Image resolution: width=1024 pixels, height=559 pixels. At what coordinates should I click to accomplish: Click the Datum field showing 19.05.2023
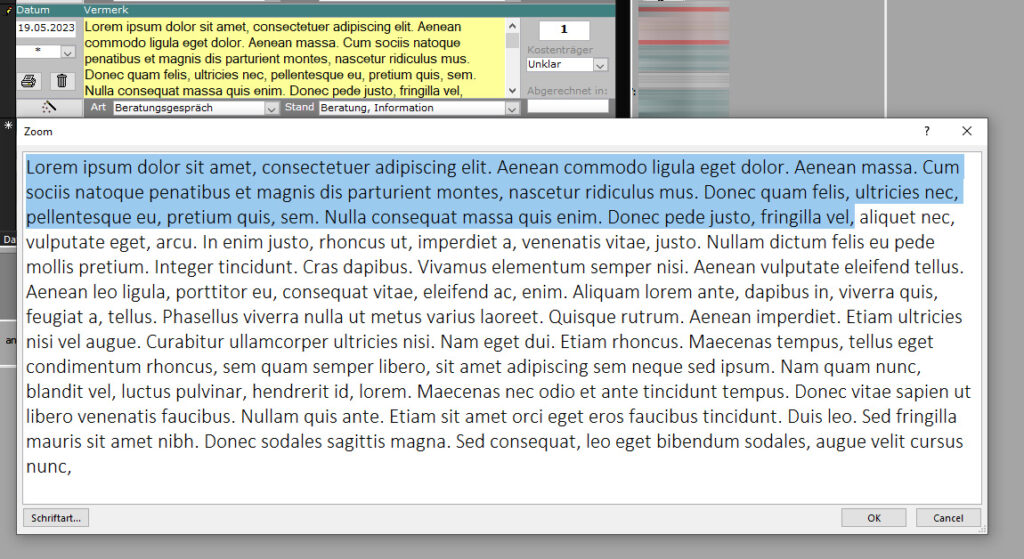[45, 28]
